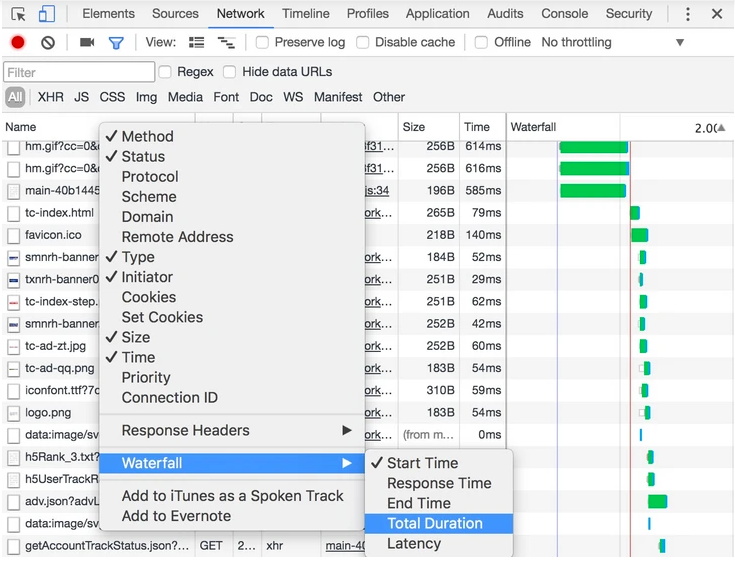This screenshot has height=561, width=735.
Task: Expand the Response Headers submenu
Action: coord(232,430)
